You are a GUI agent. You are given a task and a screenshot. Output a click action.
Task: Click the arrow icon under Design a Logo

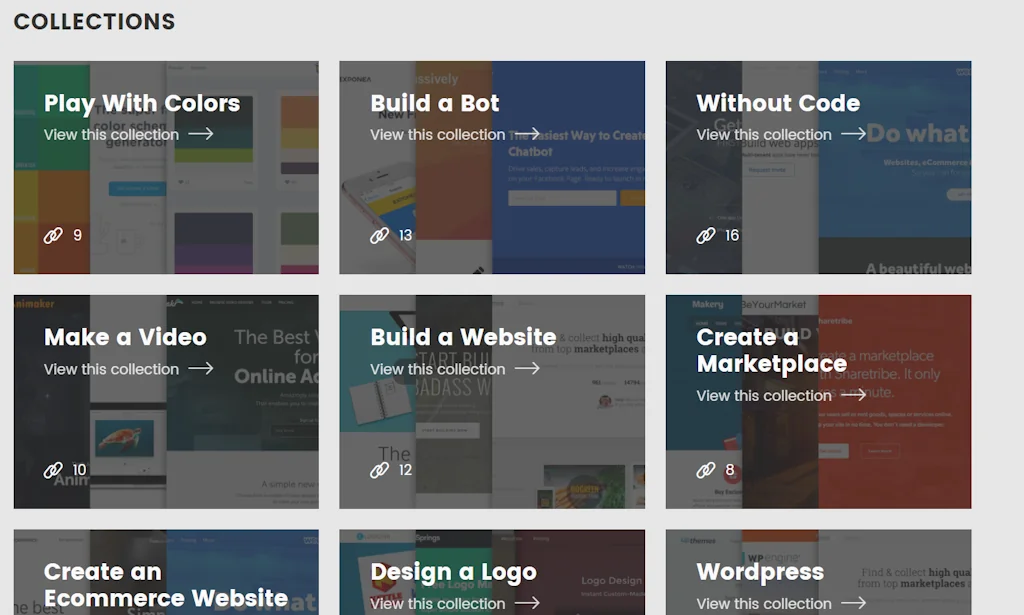pos(525,603)
